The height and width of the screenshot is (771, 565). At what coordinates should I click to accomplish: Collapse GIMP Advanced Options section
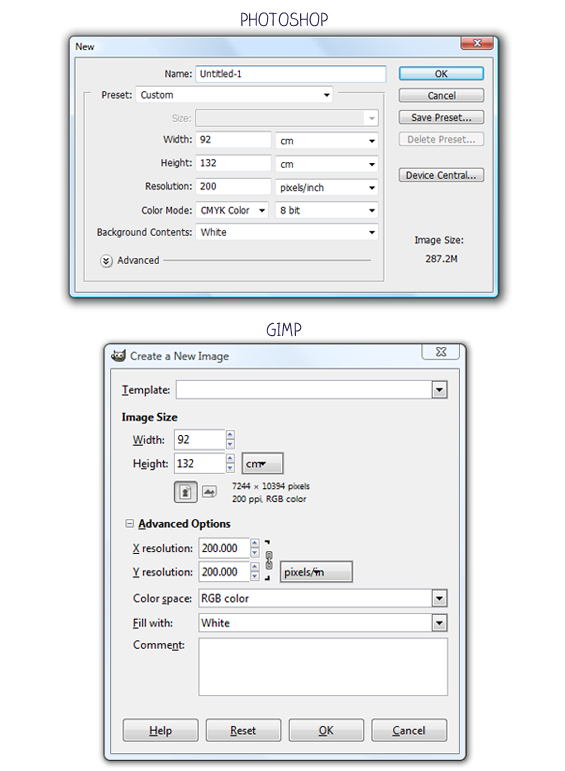pyautogui.click(x=129, y=523)
